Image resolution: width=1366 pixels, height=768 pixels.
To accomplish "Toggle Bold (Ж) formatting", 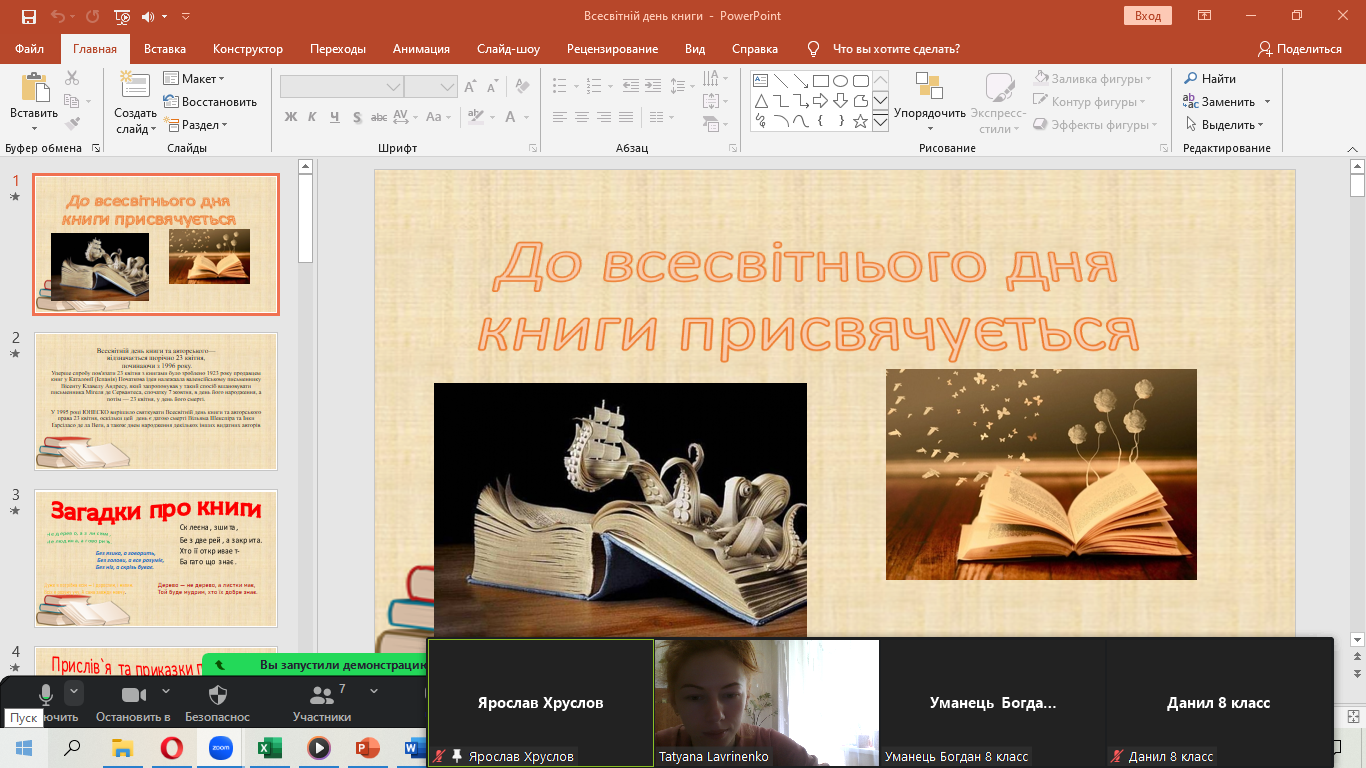I will [x=291, y=117].
